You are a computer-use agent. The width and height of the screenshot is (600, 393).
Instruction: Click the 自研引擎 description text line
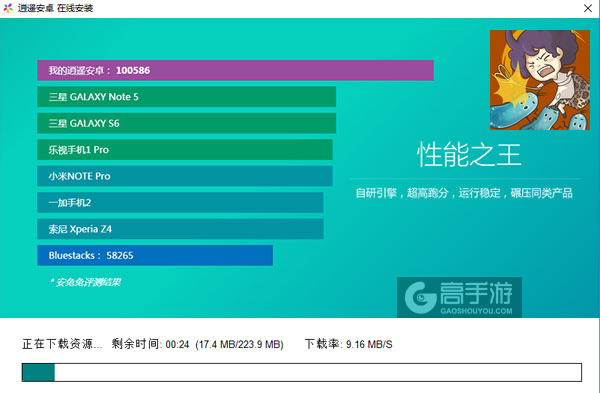[x=464, y=193]
